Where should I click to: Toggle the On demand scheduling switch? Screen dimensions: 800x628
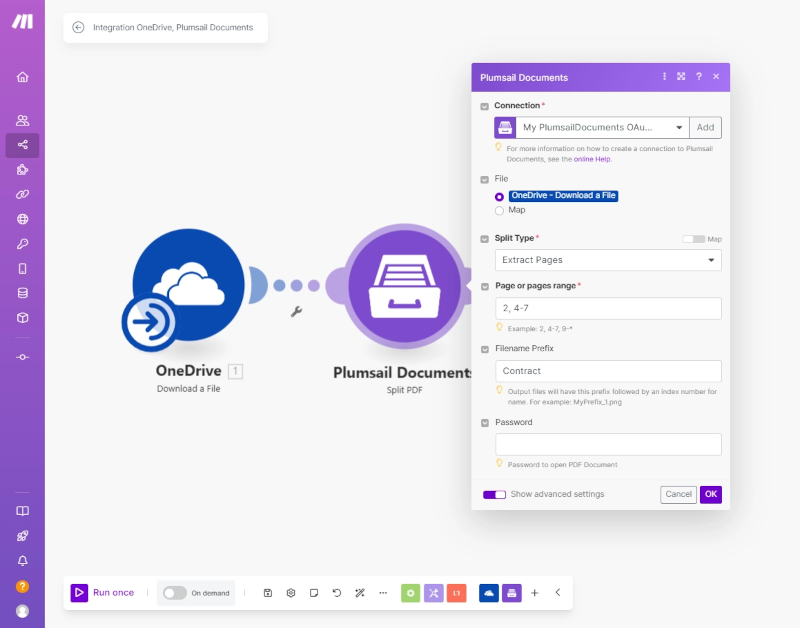coord(174,593)
